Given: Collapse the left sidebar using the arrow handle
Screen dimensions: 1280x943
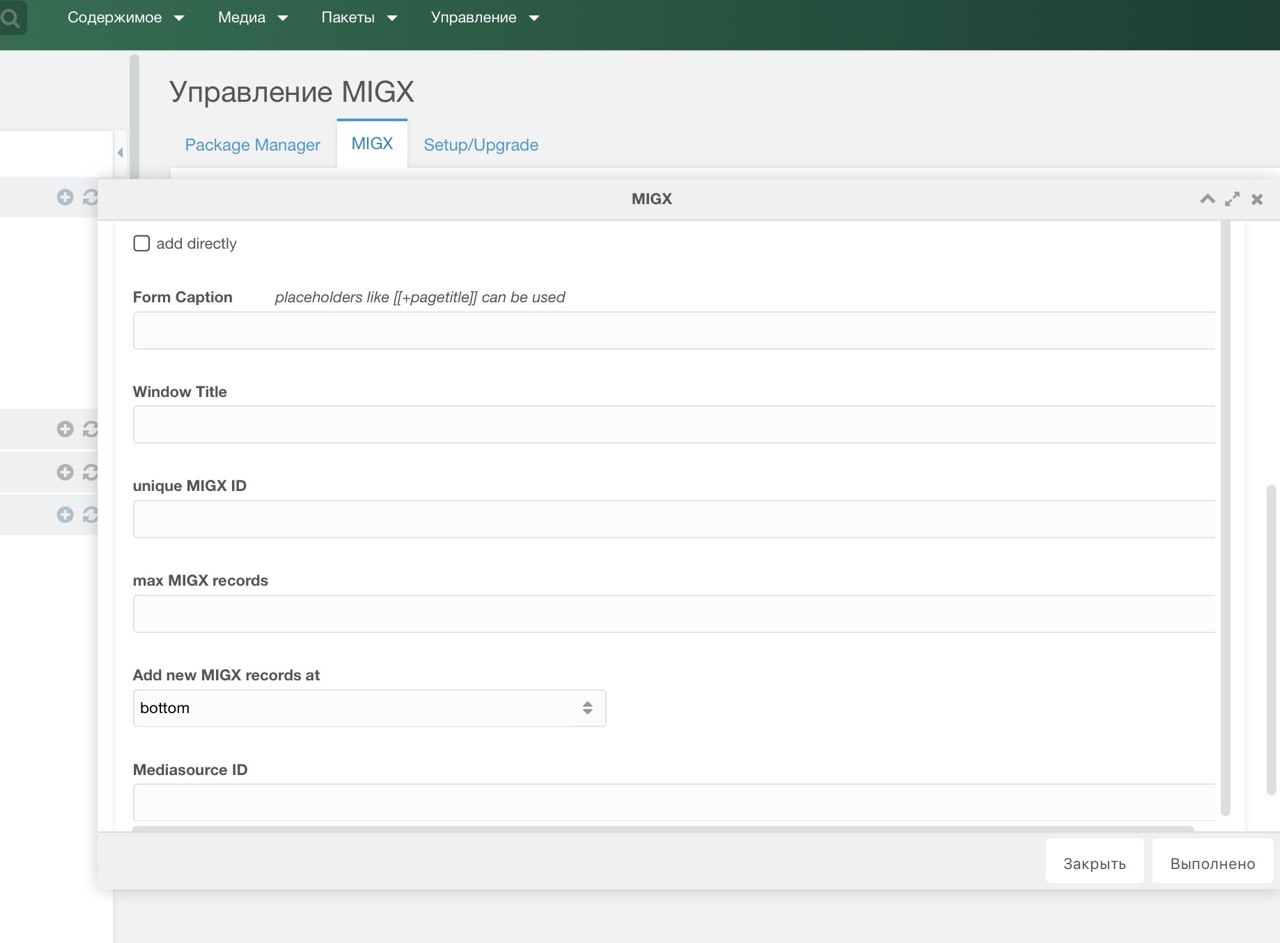Looking at the screenshot, I should click(120, 152).
